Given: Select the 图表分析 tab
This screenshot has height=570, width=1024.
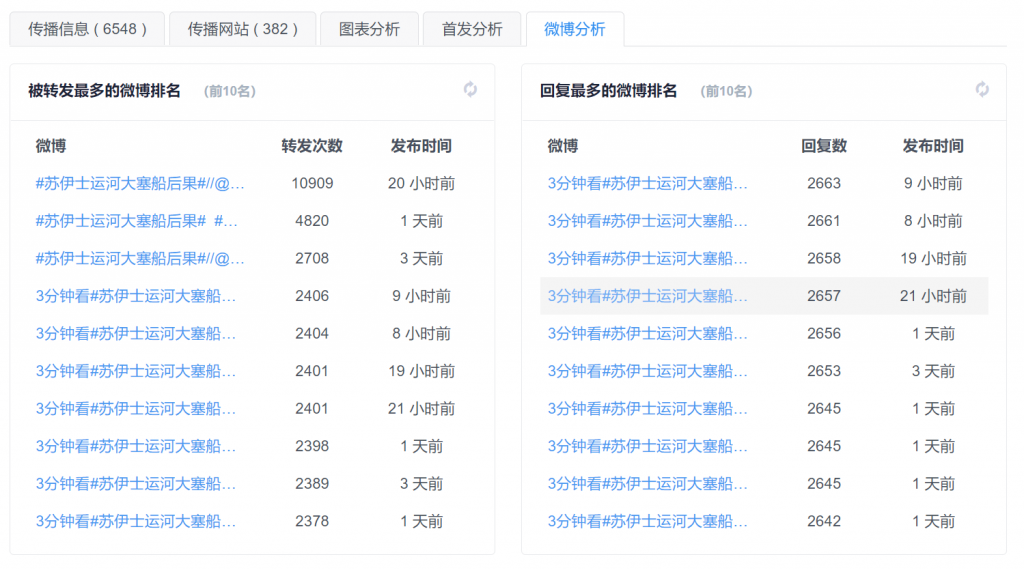Looking at the screenshot, I should 369,29.
